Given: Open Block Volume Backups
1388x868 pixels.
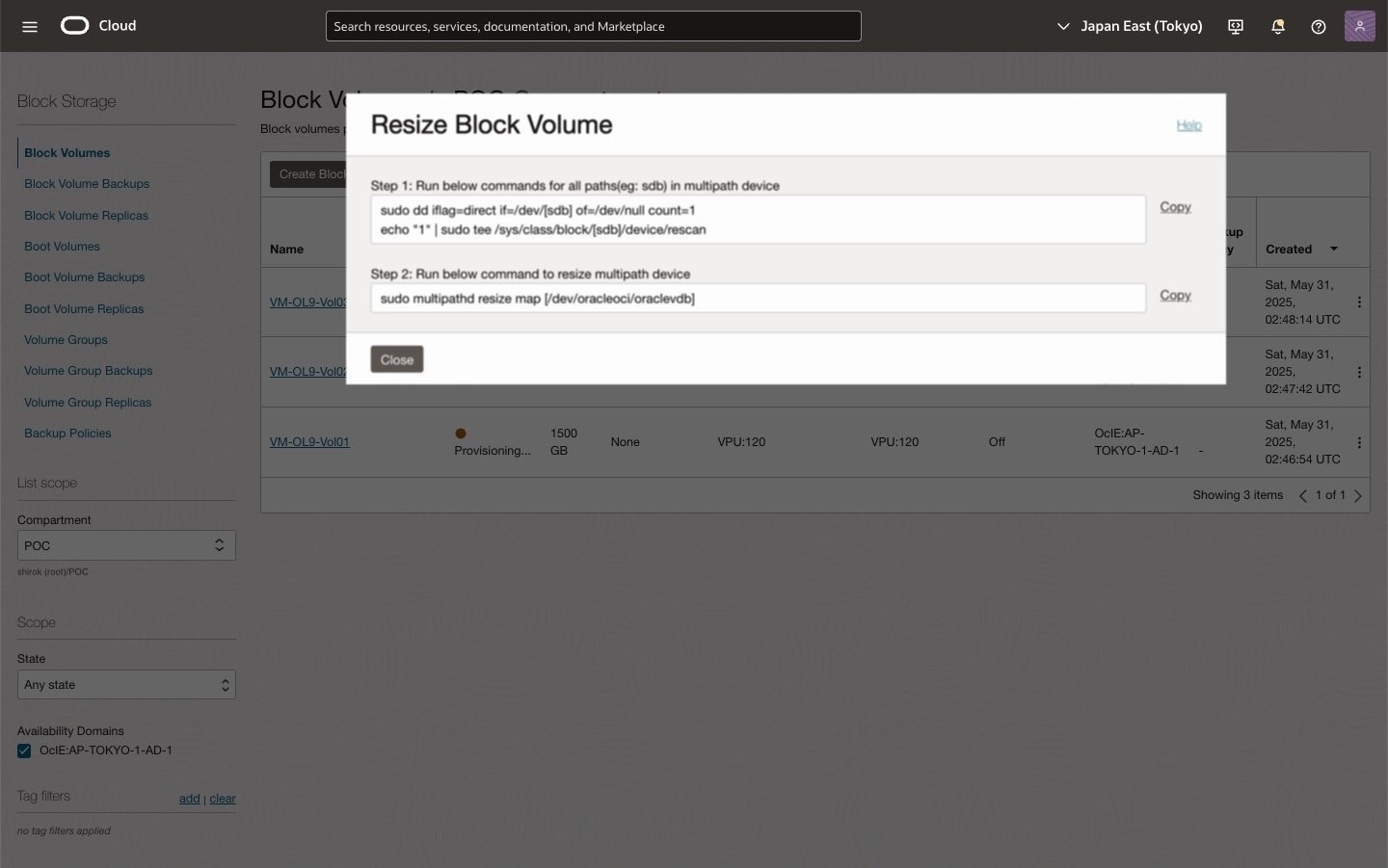Looking at the screenshot, I should pyautogui.click(x=87, y=184).
